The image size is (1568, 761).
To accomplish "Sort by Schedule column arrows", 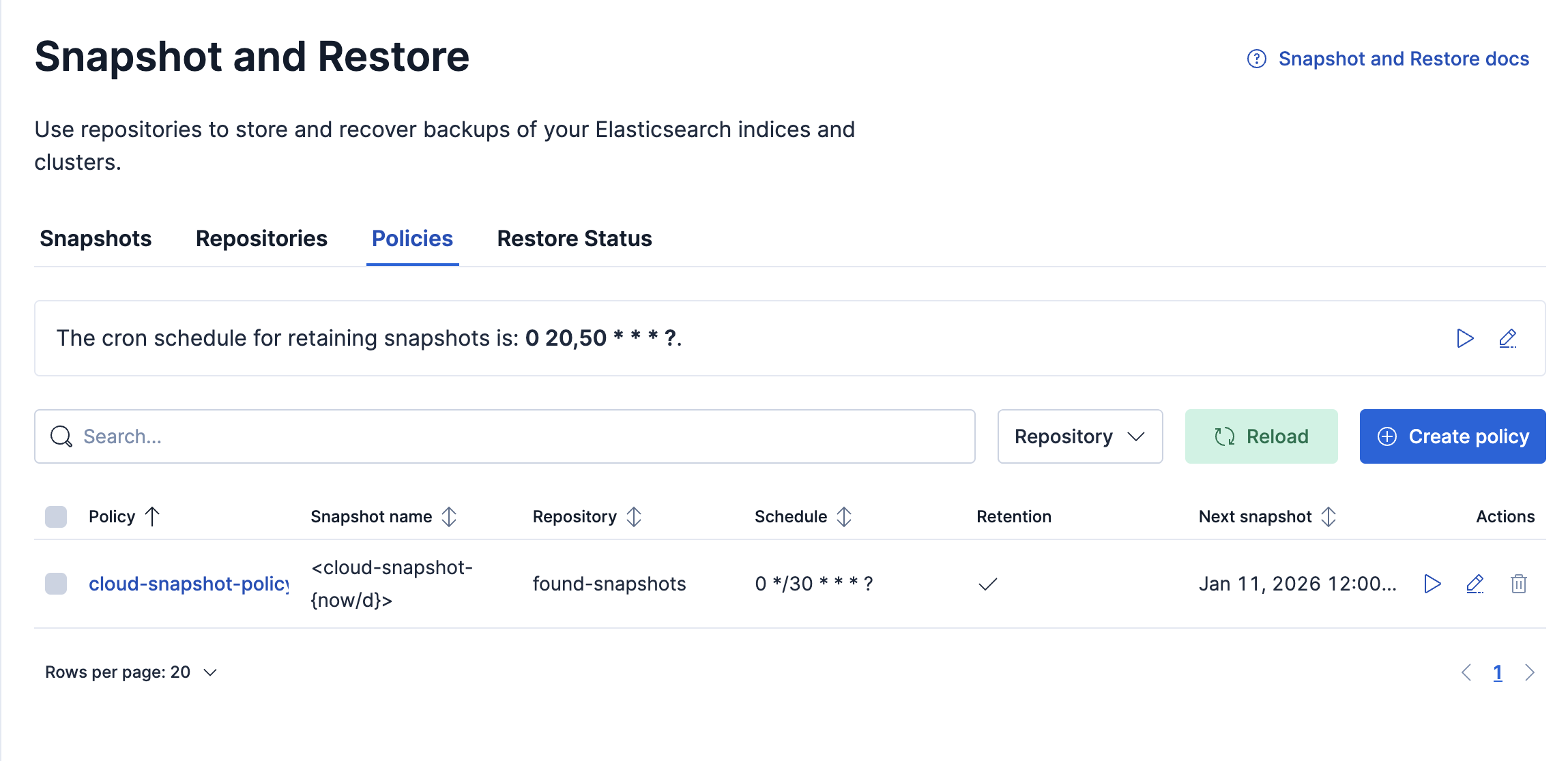I will click(844, 517).
